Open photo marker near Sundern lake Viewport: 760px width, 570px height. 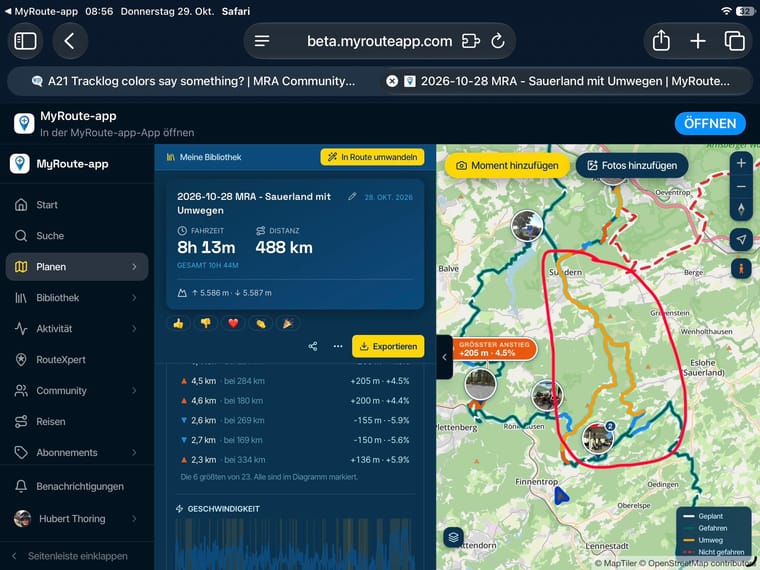pyautogui.click(x=527, y=226)
